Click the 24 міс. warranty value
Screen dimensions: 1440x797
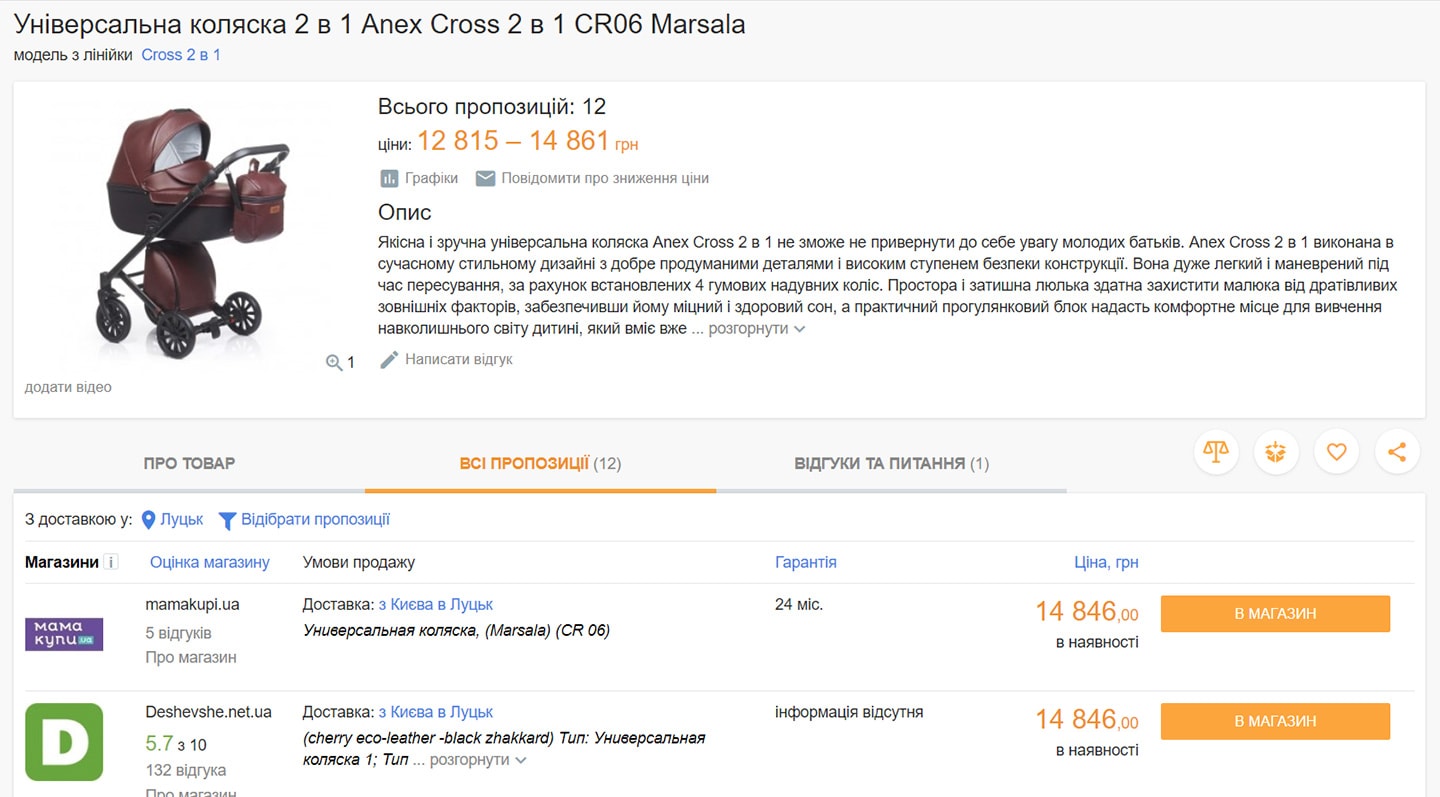pos(799,605)
